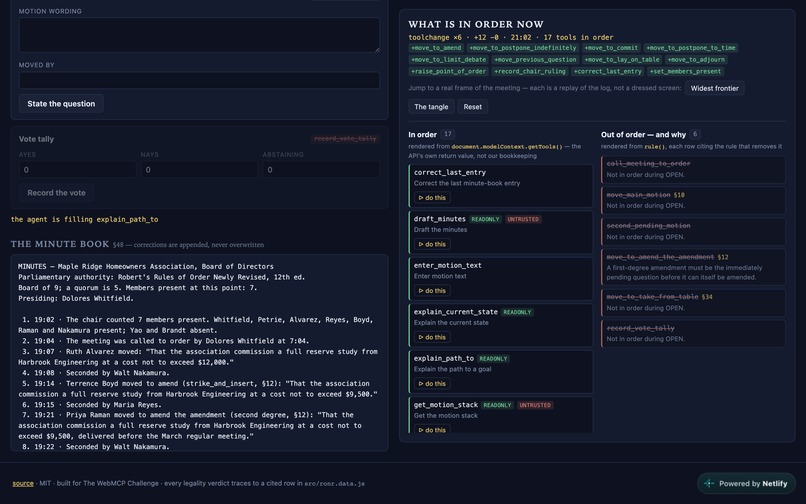Image resolution: width=806 pixels, height=504 pixels.
Task: Click The Minute Book heading
Action: coord(60,244)
